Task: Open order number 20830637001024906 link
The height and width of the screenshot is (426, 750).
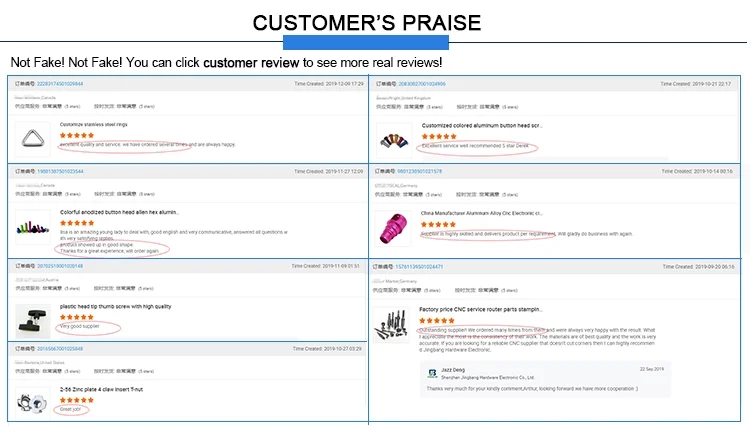Action: click(421, 83)
